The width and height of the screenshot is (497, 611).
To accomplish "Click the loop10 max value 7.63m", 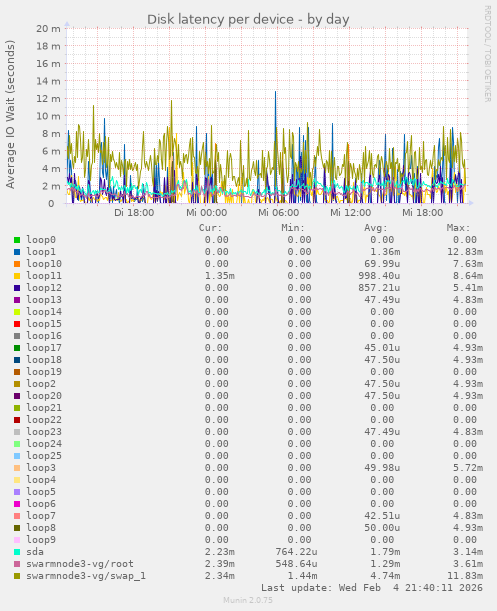I will 468,264.
